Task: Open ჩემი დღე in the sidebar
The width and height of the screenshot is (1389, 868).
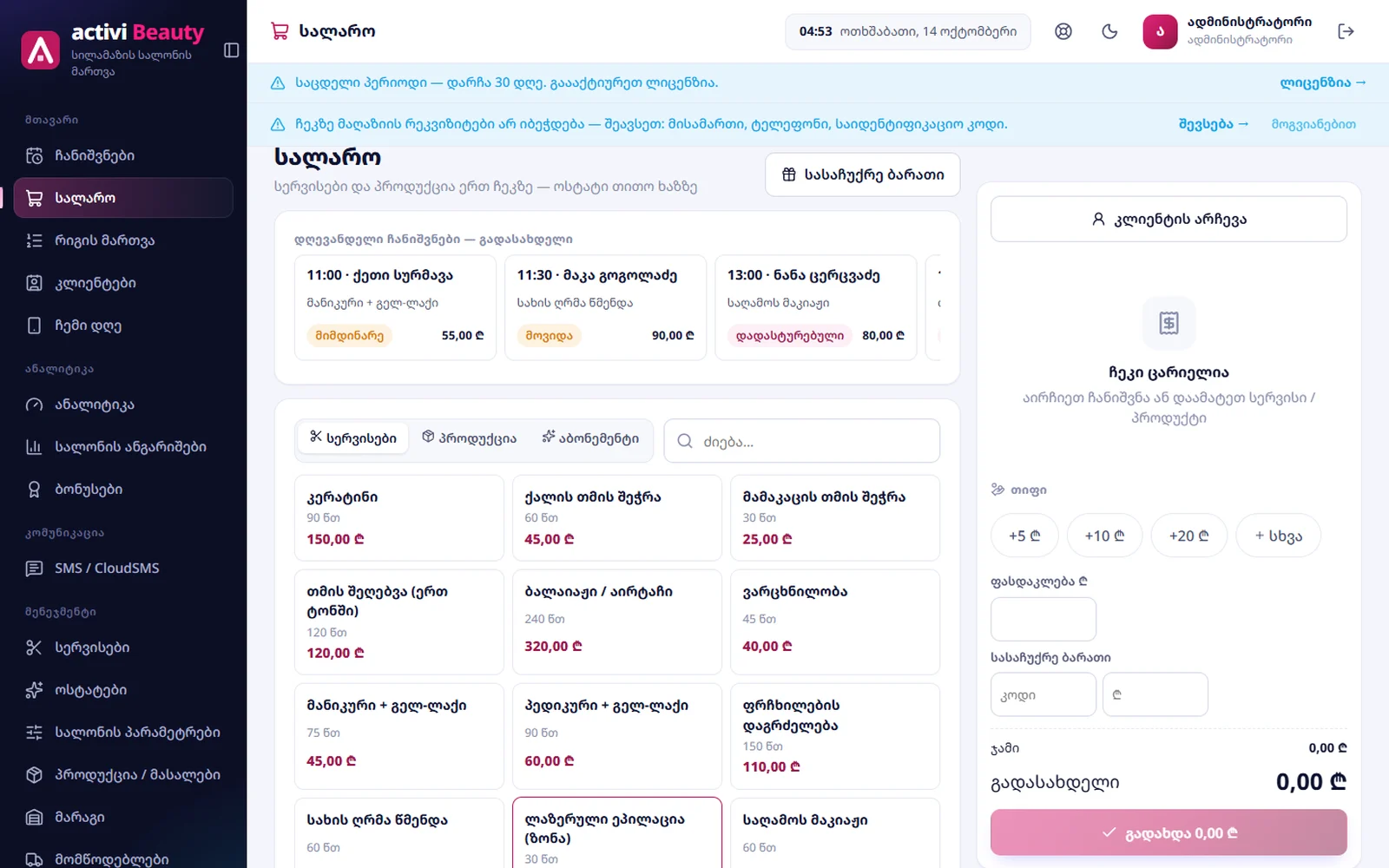Action: point(123,325)
